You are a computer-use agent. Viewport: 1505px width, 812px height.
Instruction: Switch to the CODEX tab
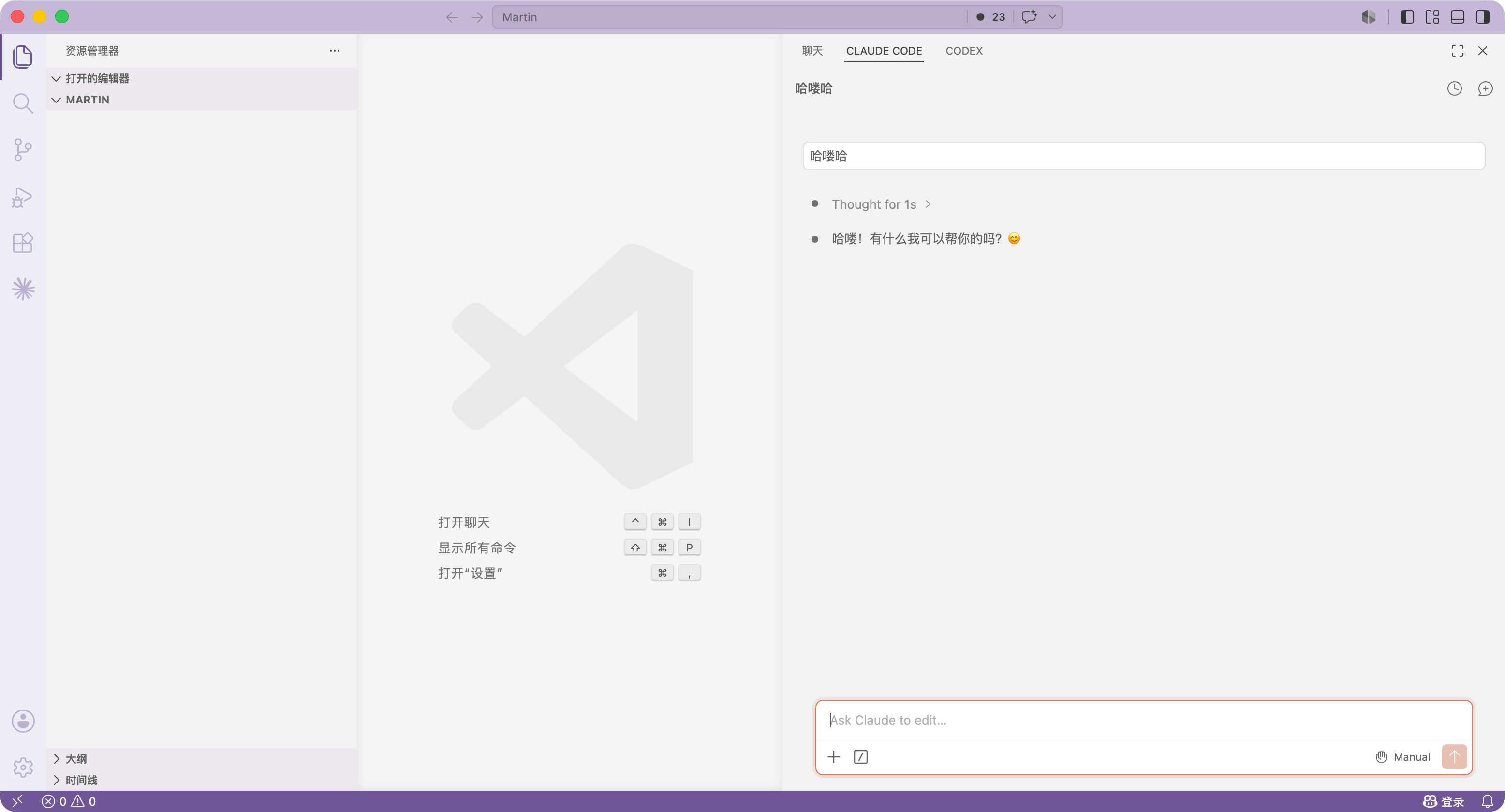(x=964, y=51)
